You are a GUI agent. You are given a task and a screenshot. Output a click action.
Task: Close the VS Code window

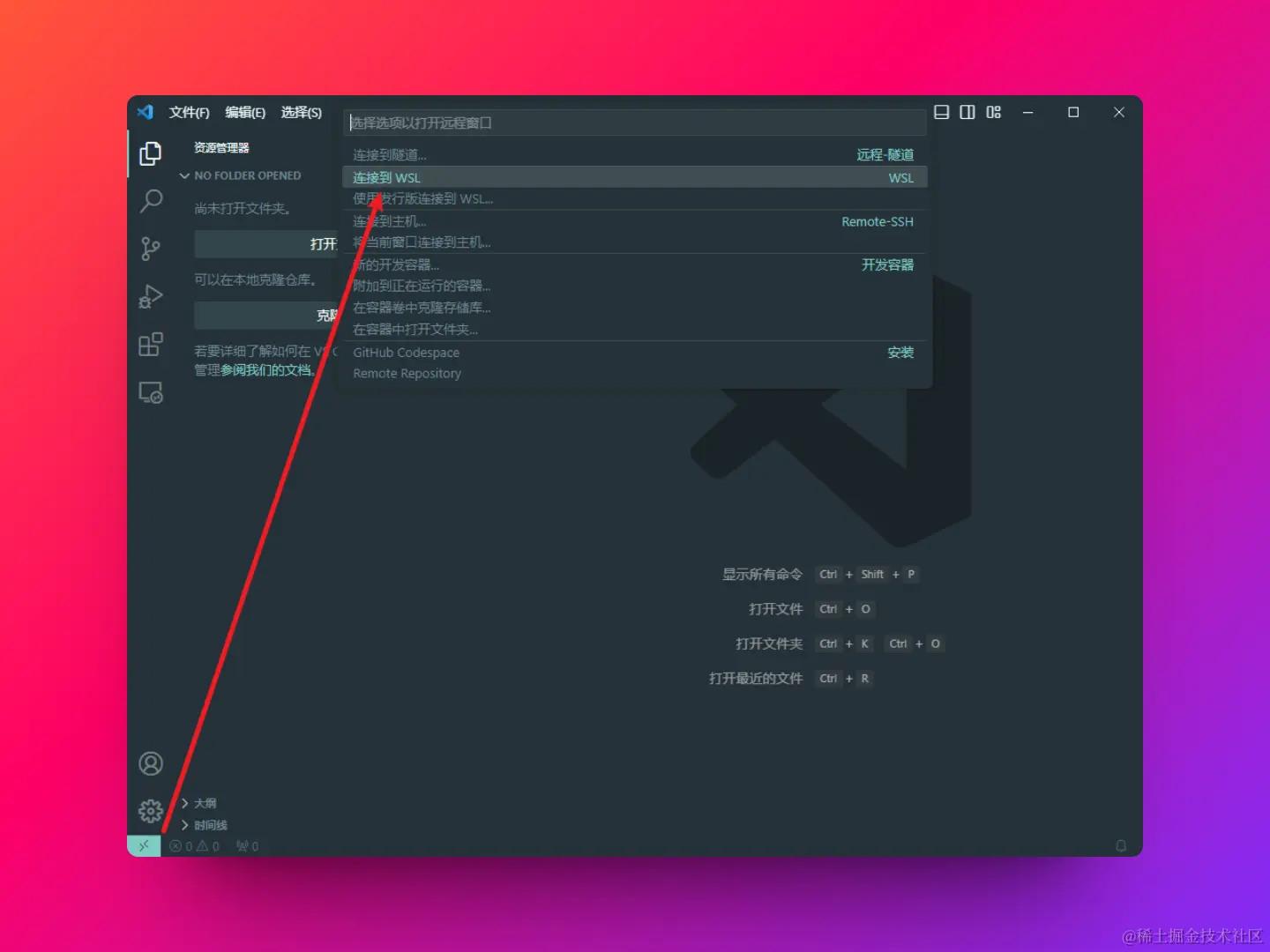pyautogui.click(x=1119, y=112)
